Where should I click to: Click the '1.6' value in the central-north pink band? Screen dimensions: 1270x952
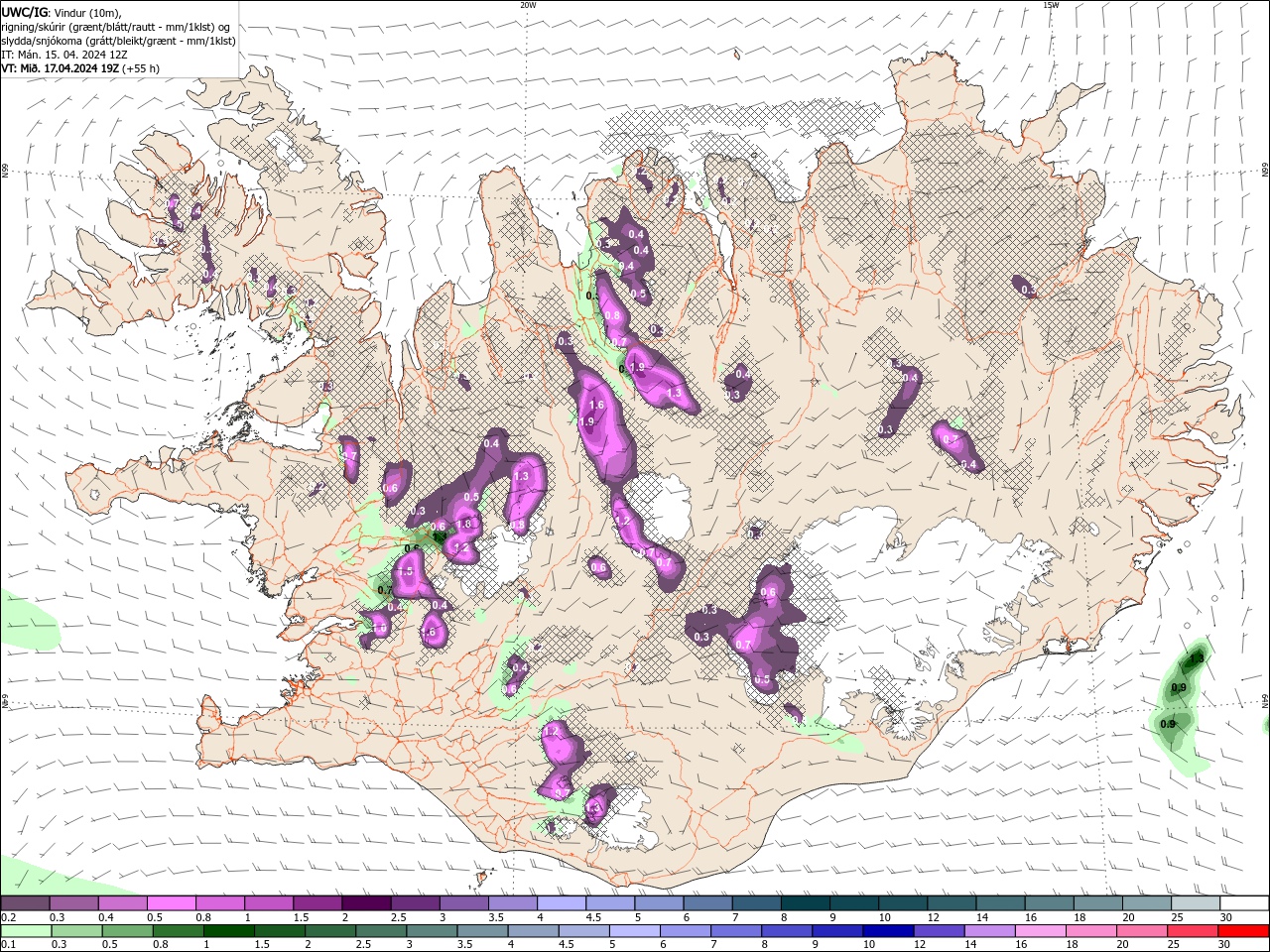pyautogui.click(x=597, y=405)
